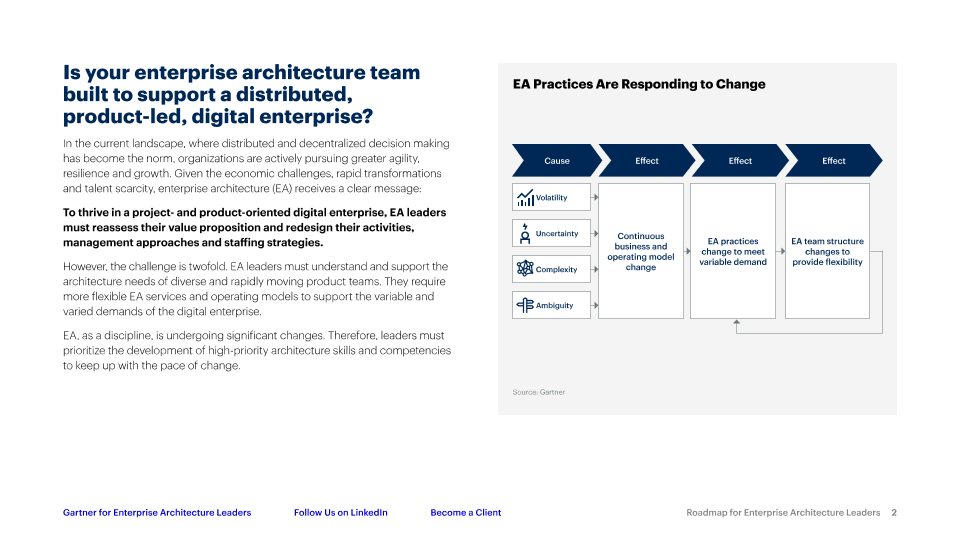Click the arrow right of the Volatility box

click(595, 197)
